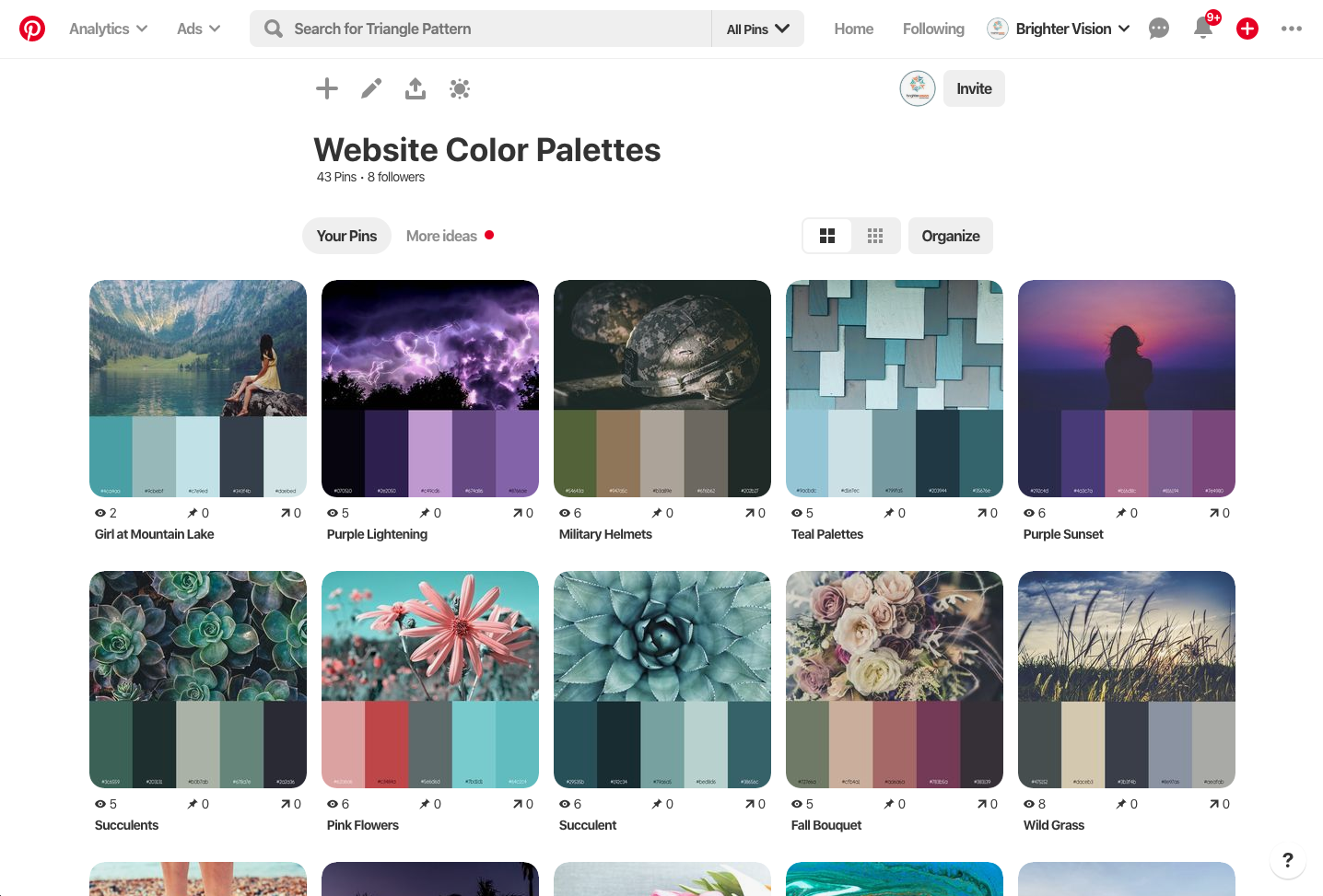The image size is (1323, 896).
Task: Expand the Analytics dropdown
Action: [x=107, y=29]
